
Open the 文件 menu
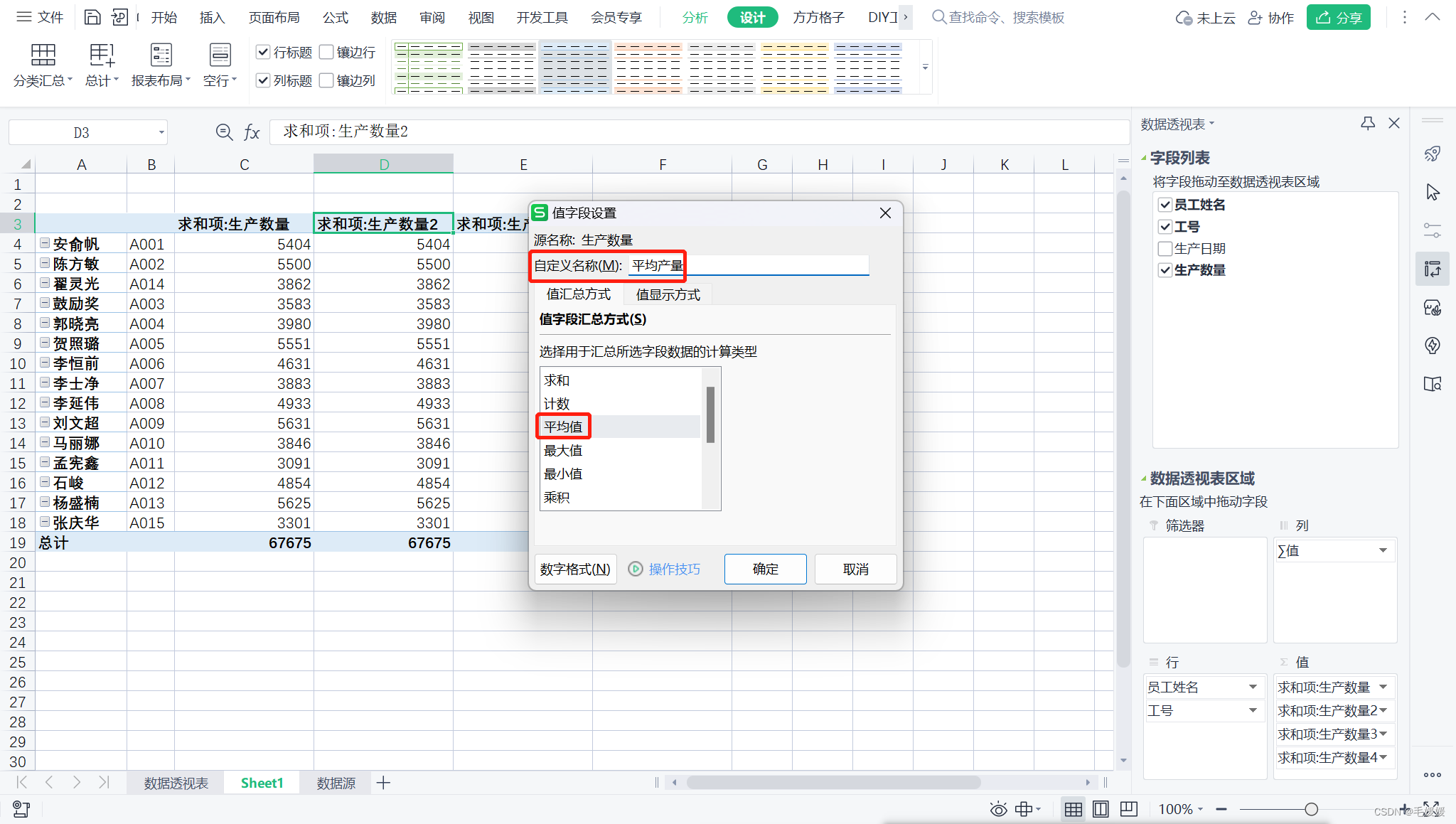41,17
